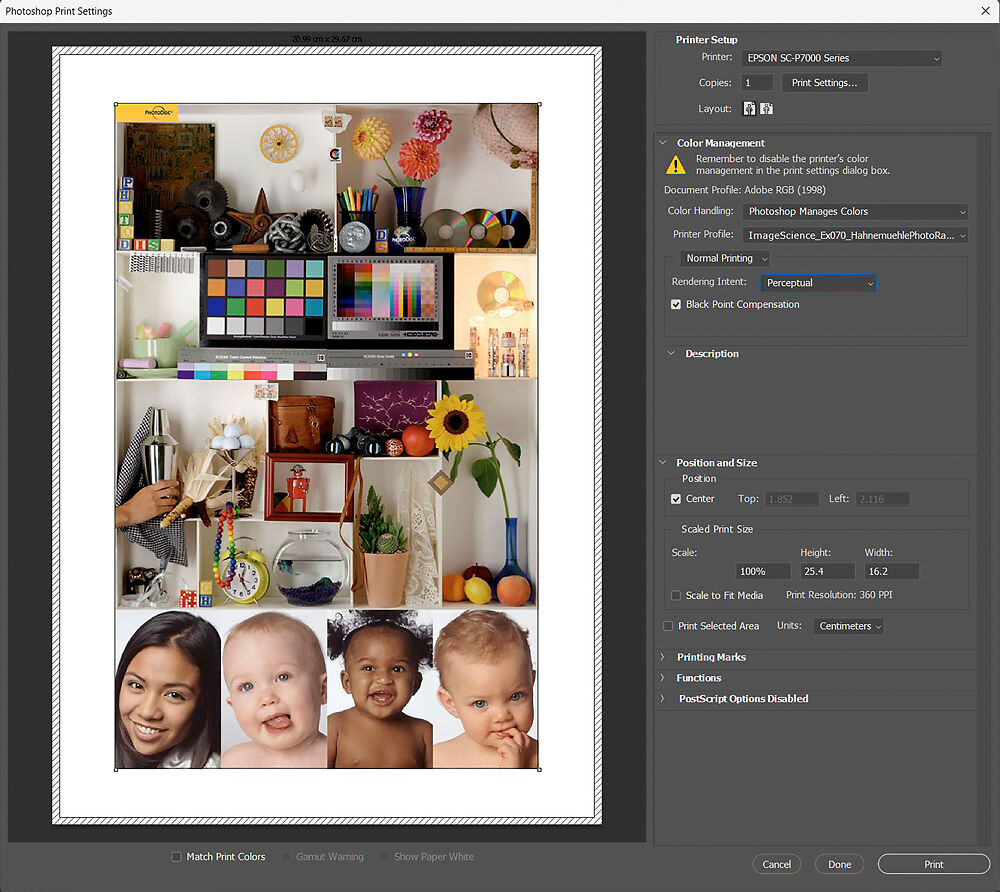Disable Black Point Compensation
1000x892 pixels.
tap(677, 304)
